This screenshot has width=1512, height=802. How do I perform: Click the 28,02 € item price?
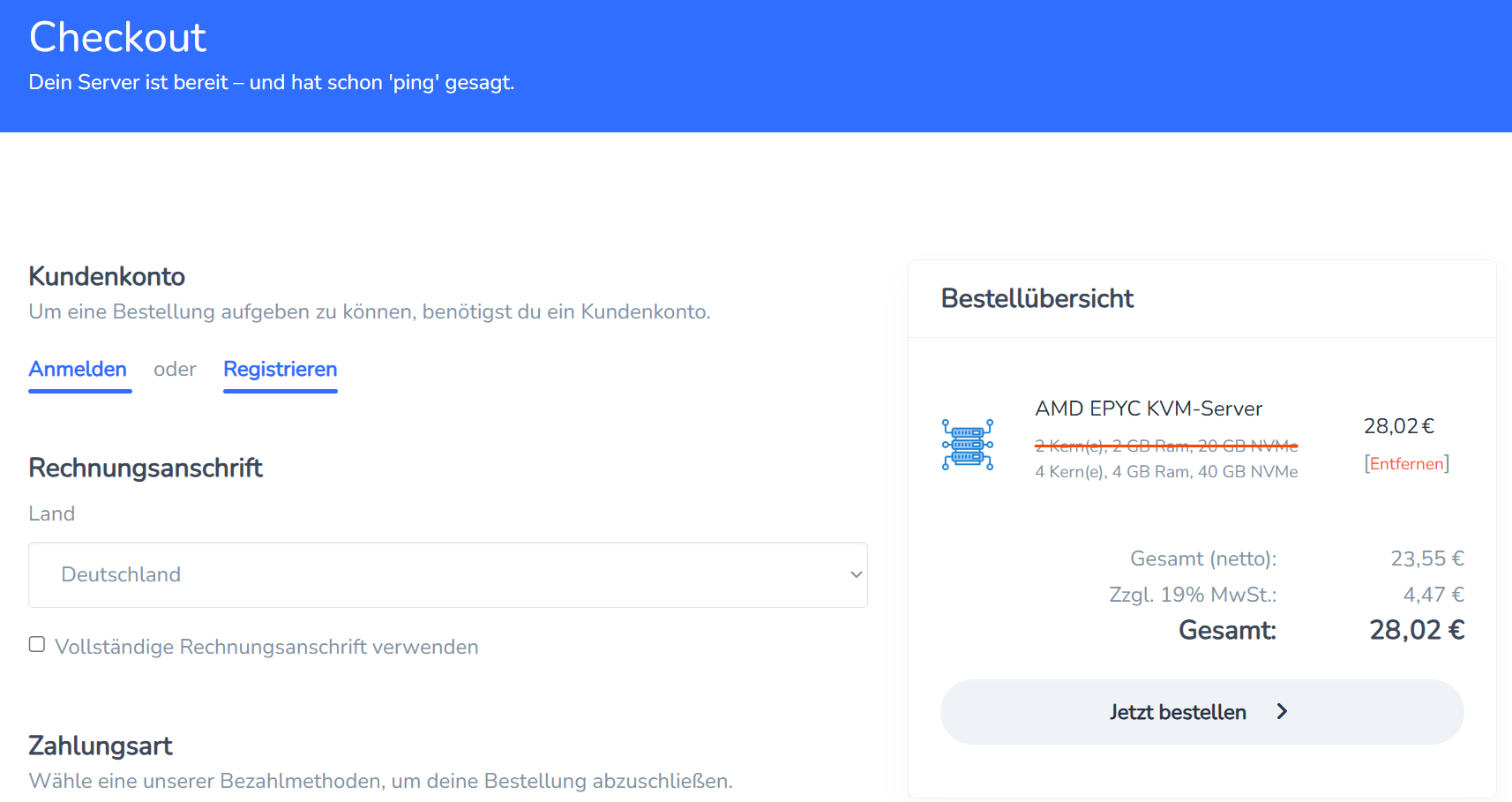(x=1399, y=426)
